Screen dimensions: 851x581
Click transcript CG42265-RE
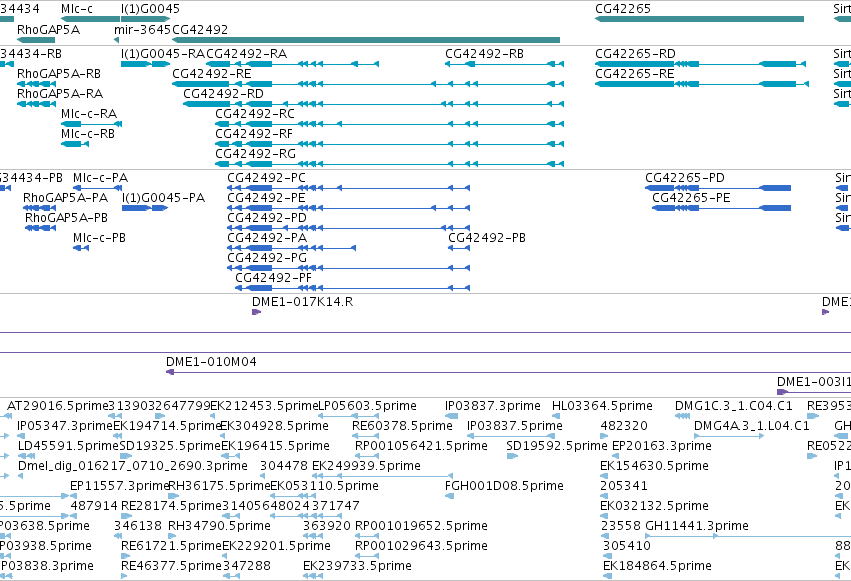[702, 84]
